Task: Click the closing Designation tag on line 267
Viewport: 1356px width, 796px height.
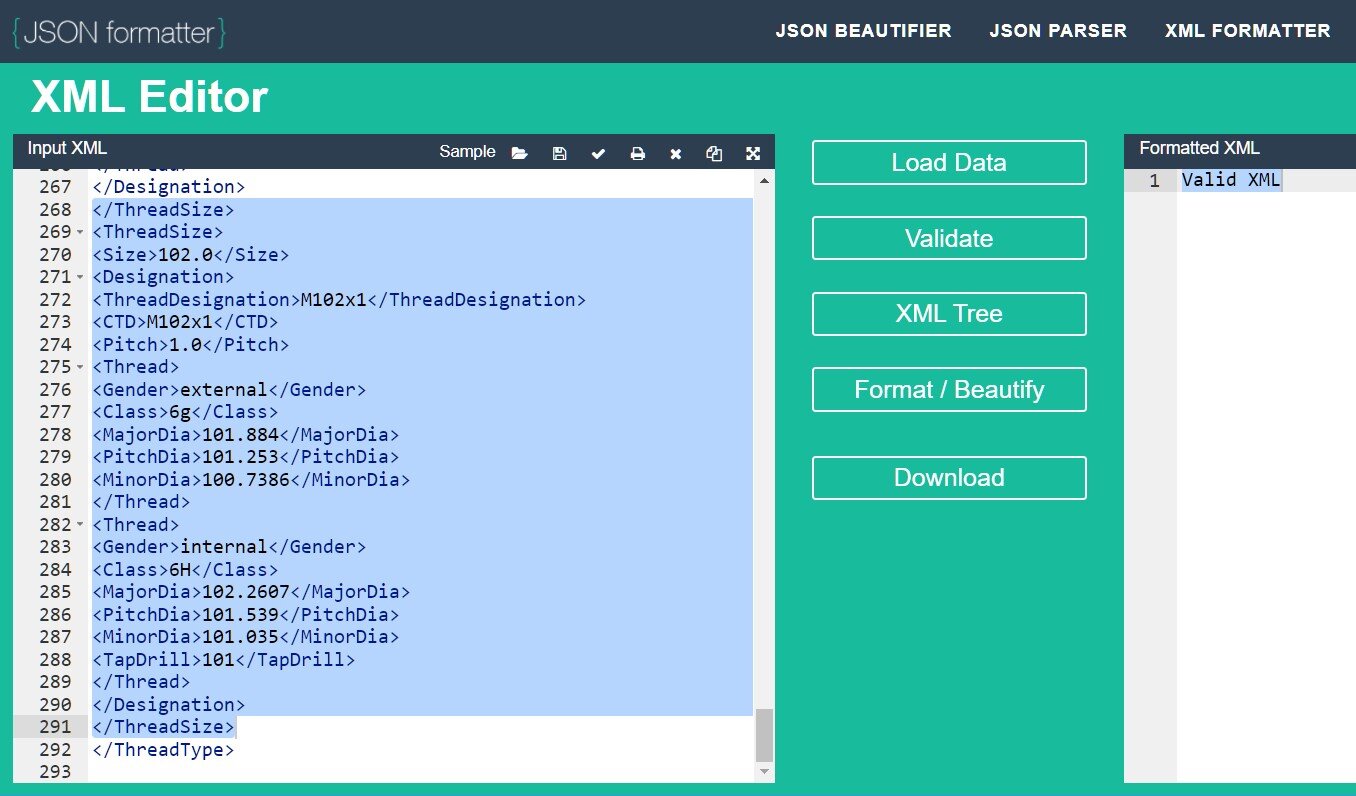Action: tap(168, 187)
